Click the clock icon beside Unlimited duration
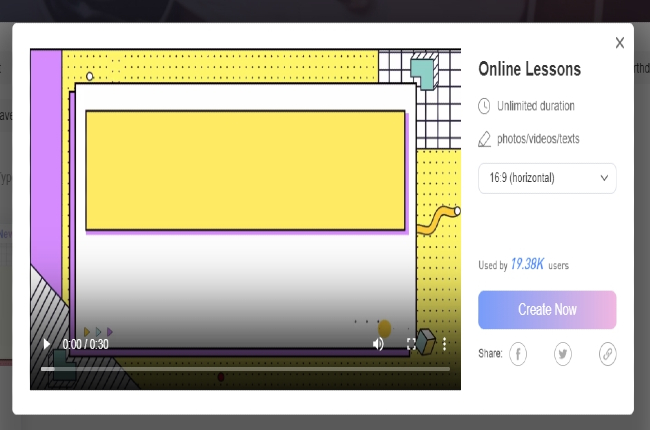Screen dimensions: 650x430 pyautogui.click(x=485, y=106)
